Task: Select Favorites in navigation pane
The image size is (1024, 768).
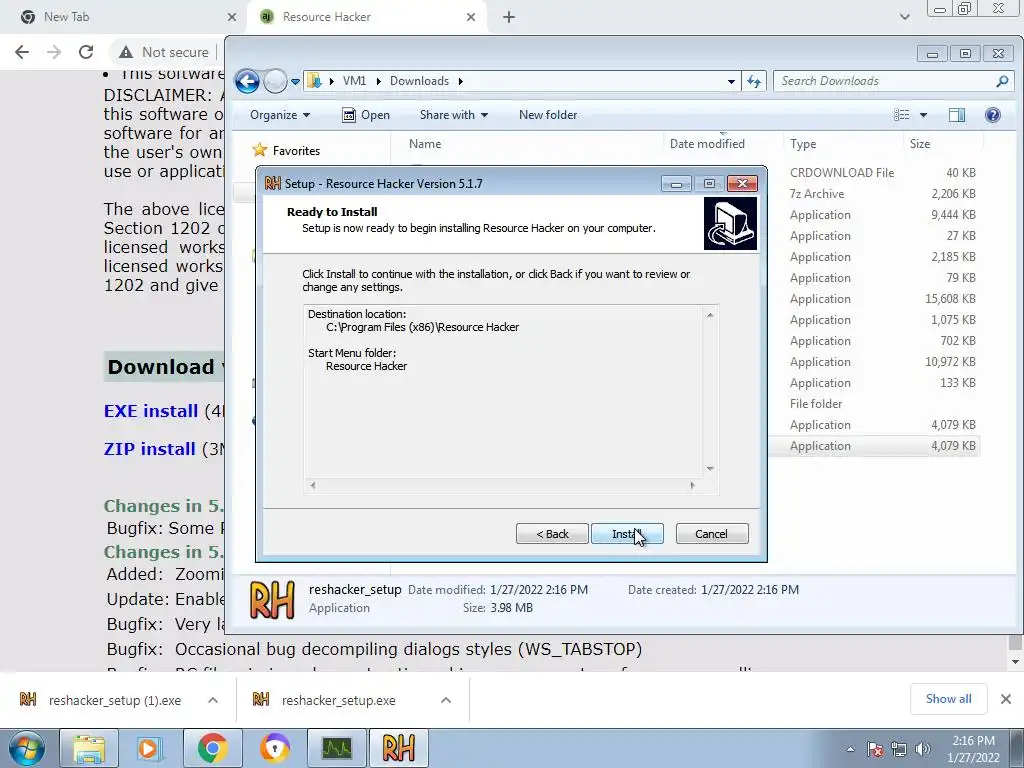Action: (287, 151)
